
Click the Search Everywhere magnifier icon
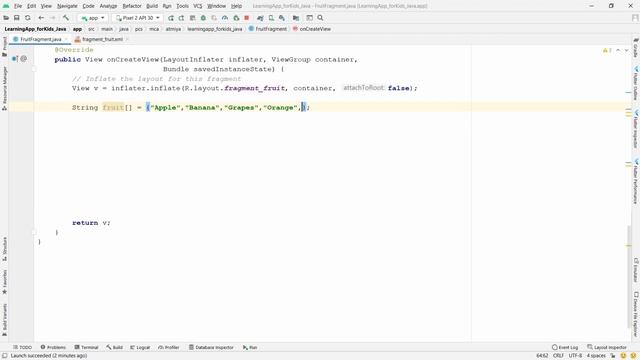pos(320,18)
